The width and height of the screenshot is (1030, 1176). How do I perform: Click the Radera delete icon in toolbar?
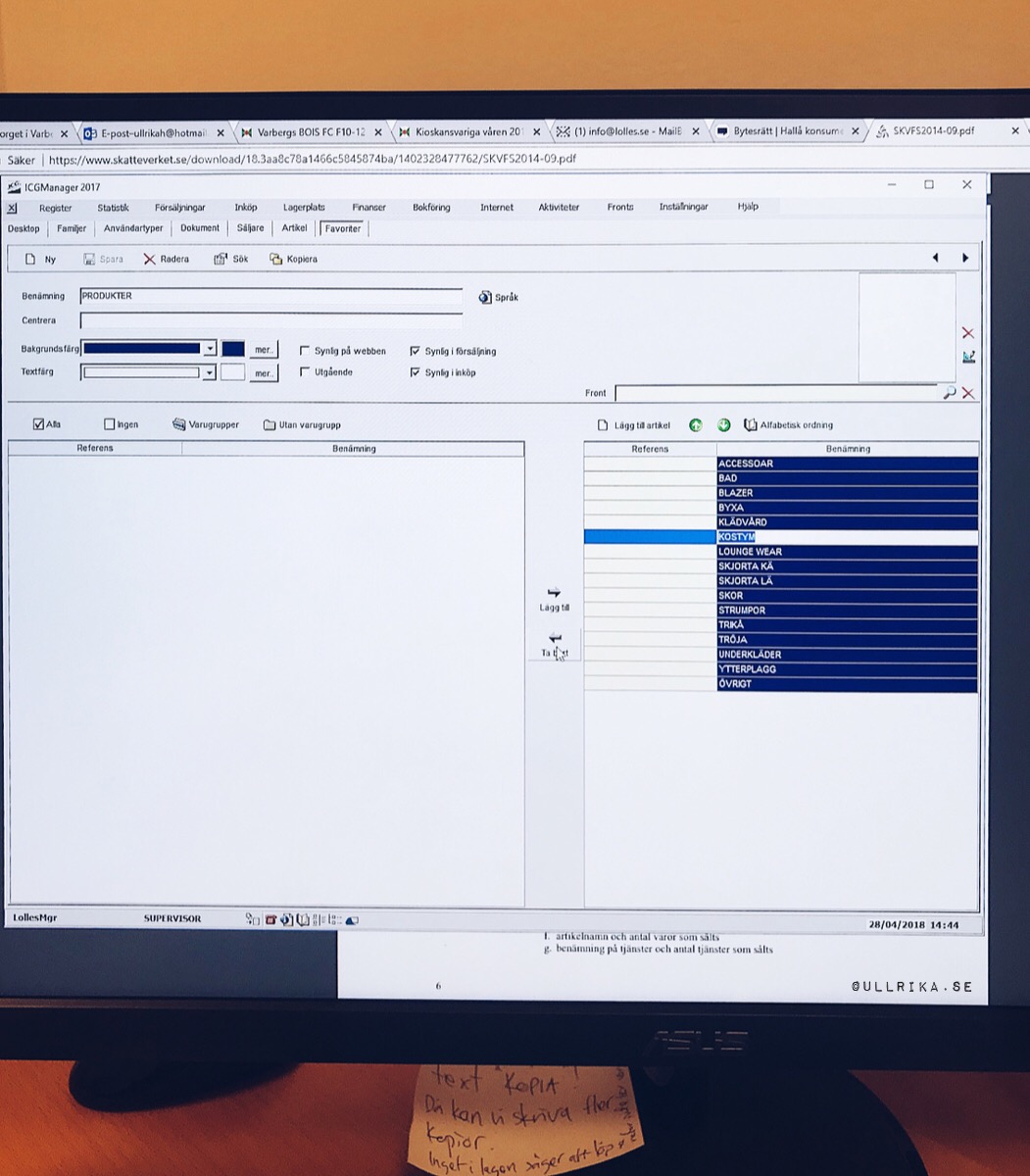click(x=149, y=260)
